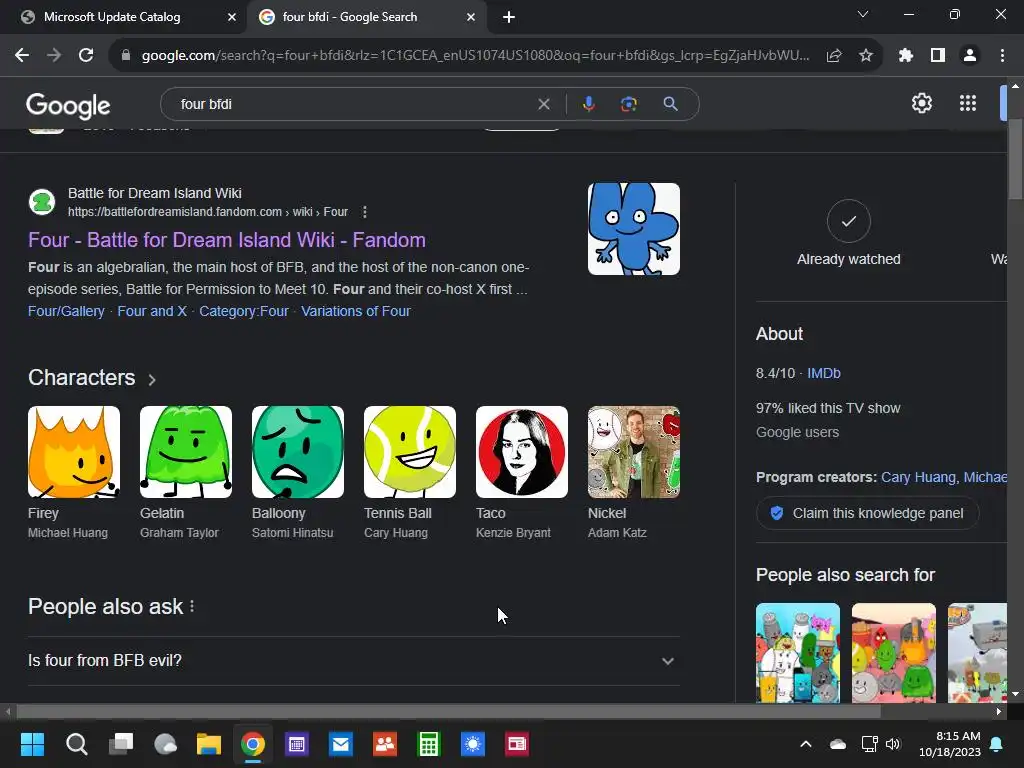This screenshot has width=1024, height=768.
Task: Click the vertical page scrollbar
Action: [1015, 159]
